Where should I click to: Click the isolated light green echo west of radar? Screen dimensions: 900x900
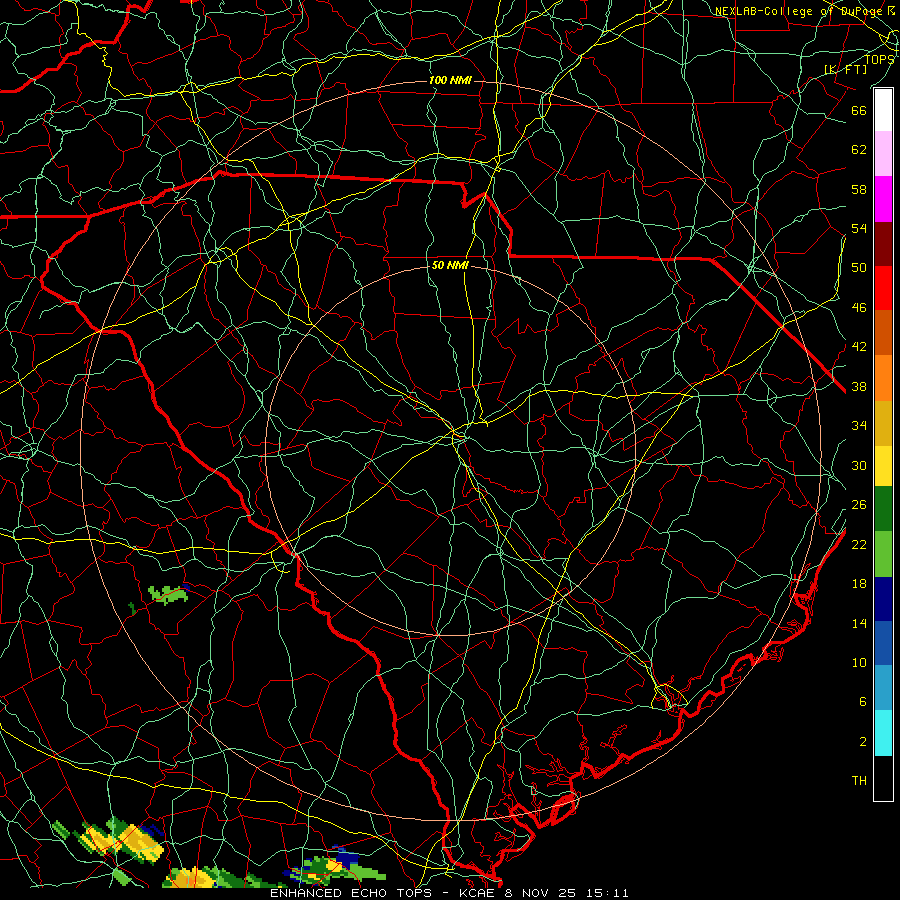169,594
